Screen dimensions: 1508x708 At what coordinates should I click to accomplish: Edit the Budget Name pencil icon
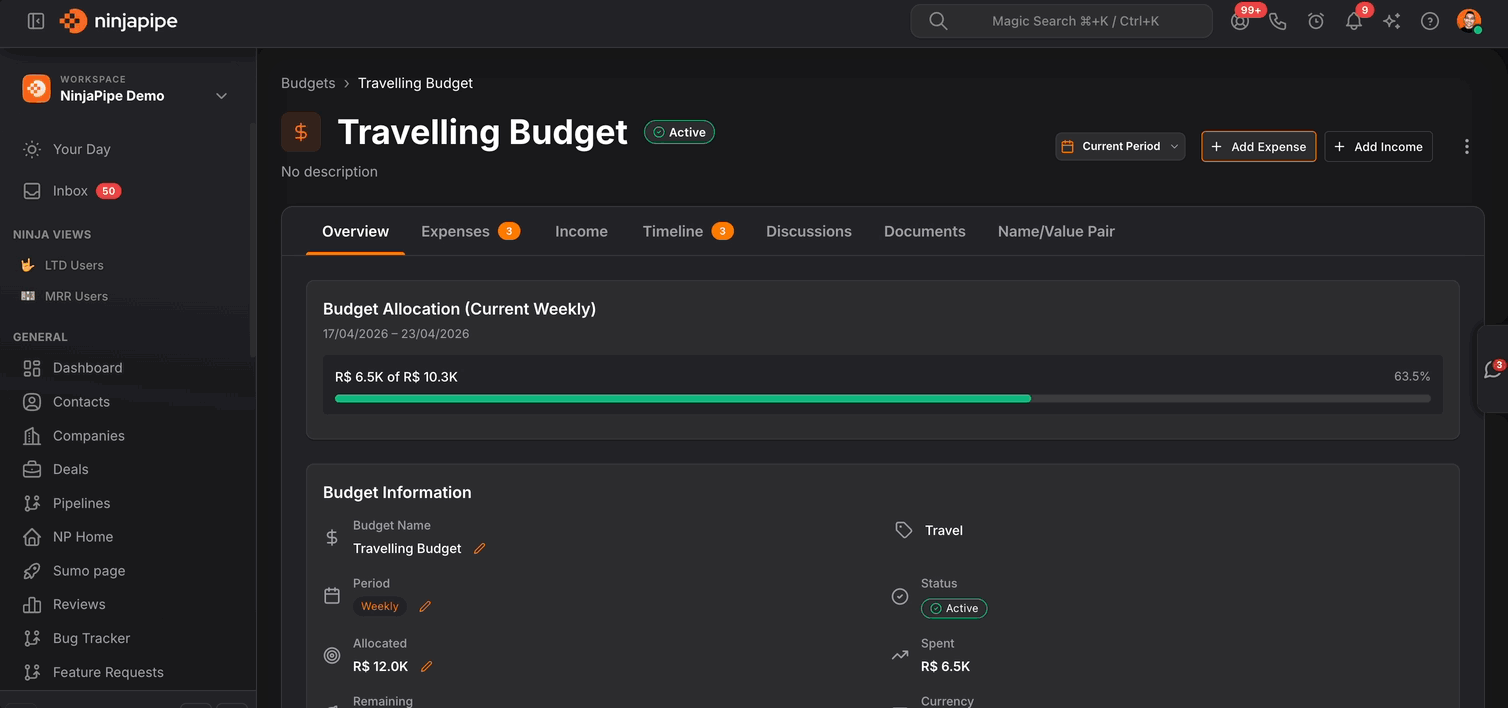point(480,549)
